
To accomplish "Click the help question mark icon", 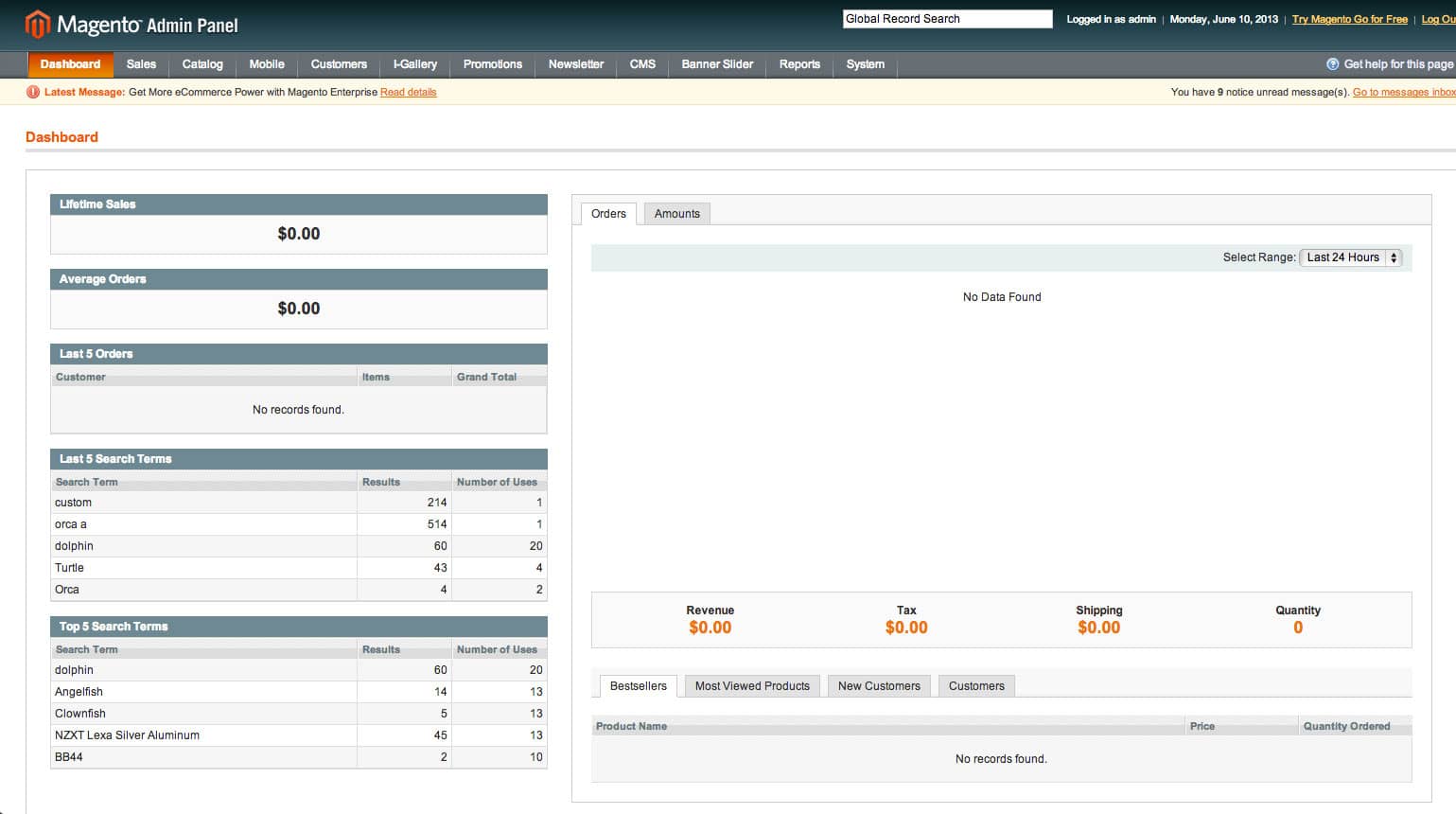I will coord(1333,64).
